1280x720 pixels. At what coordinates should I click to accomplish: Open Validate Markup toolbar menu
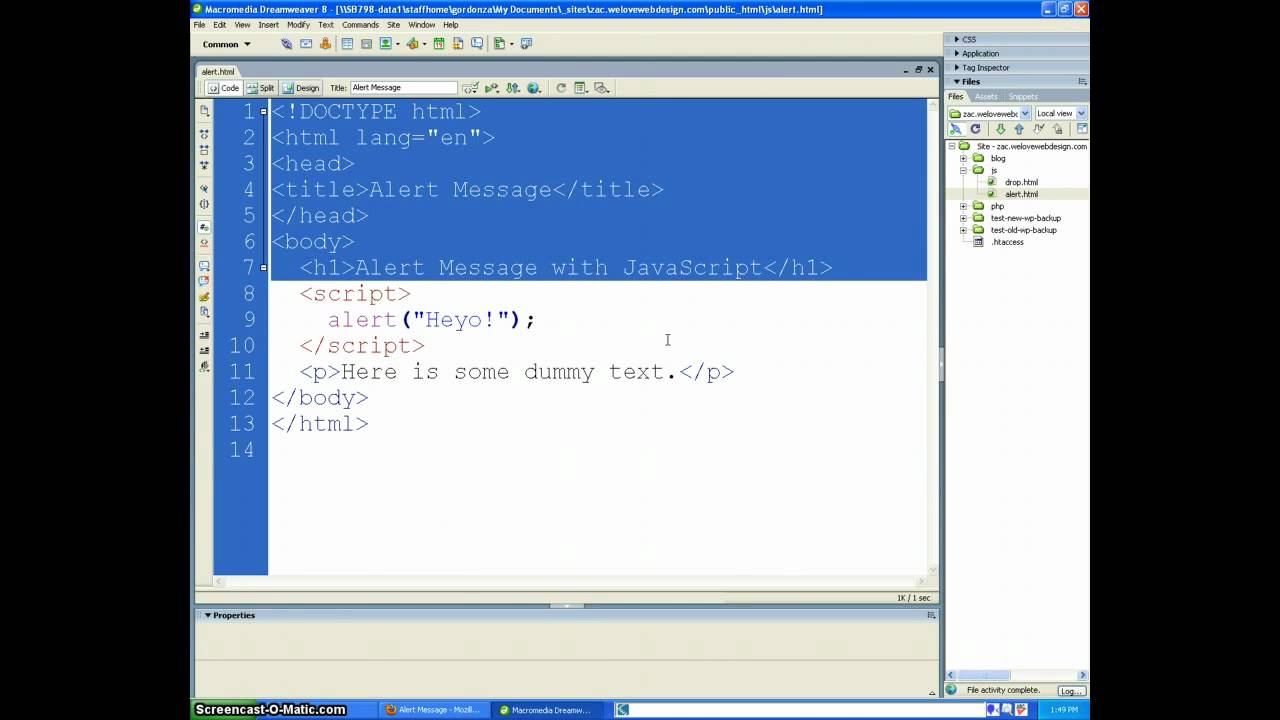[x=492, y=87]
